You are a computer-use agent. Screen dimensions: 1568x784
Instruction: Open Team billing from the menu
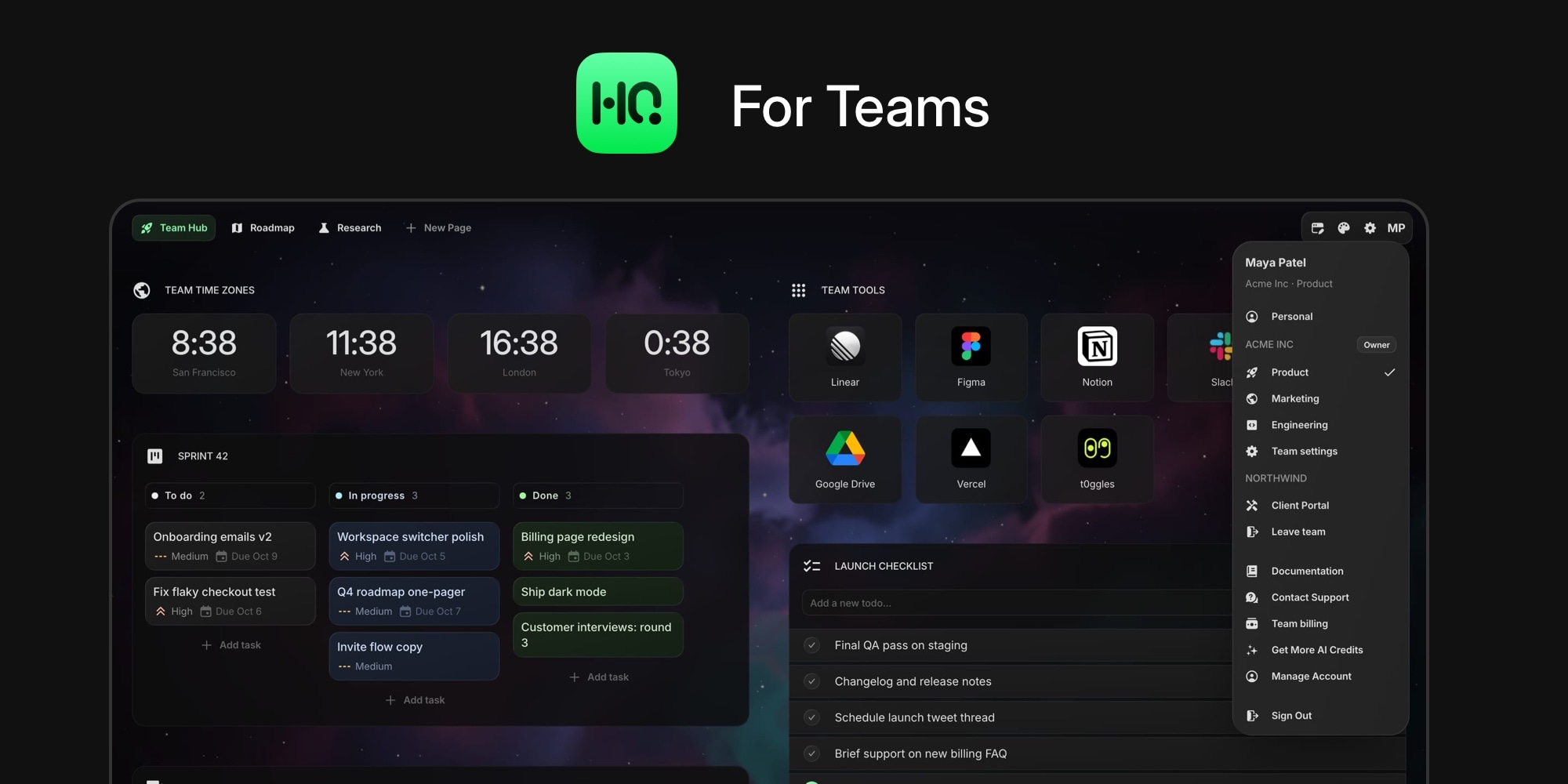pos(1320,624)
